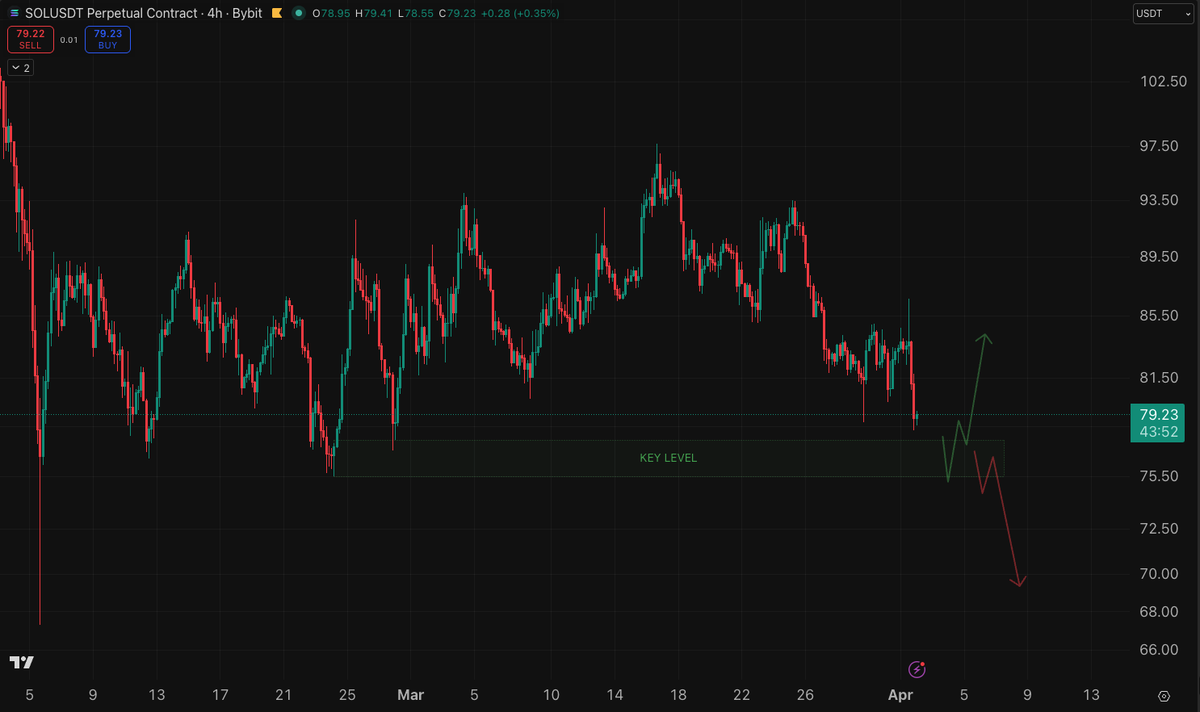Click the Mar label on the time axis
This screenshot has height=712, width=1200.
tap(411, 694)
